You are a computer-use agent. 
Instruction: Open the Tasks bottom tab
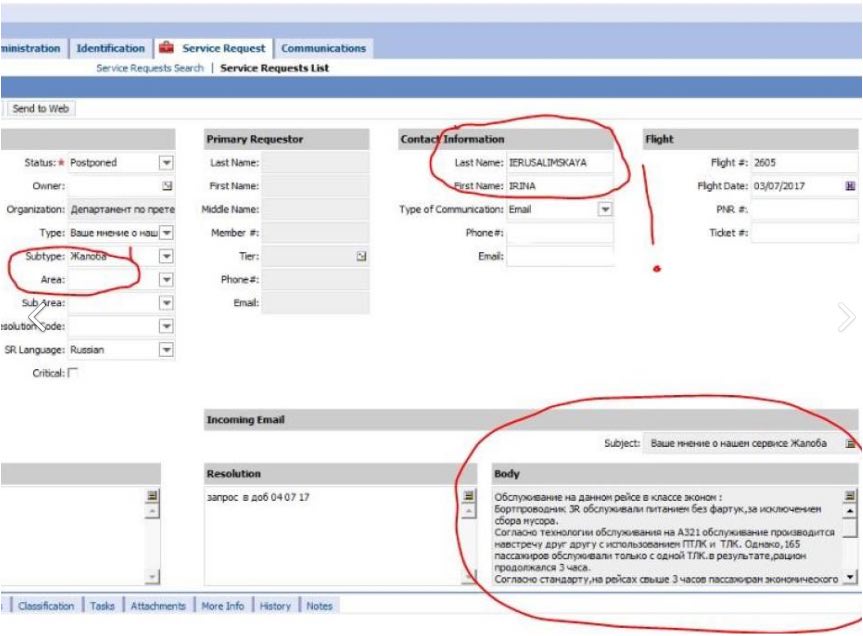point(102,606)
